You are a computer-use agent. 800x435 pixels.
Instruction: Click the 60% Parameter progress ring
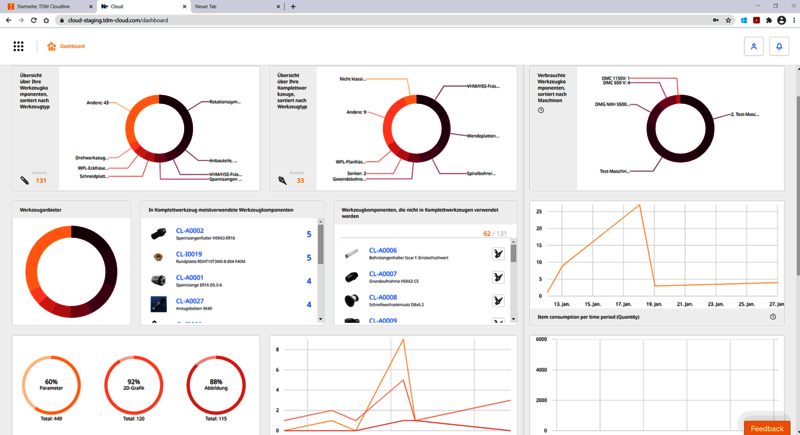[51, 384]
